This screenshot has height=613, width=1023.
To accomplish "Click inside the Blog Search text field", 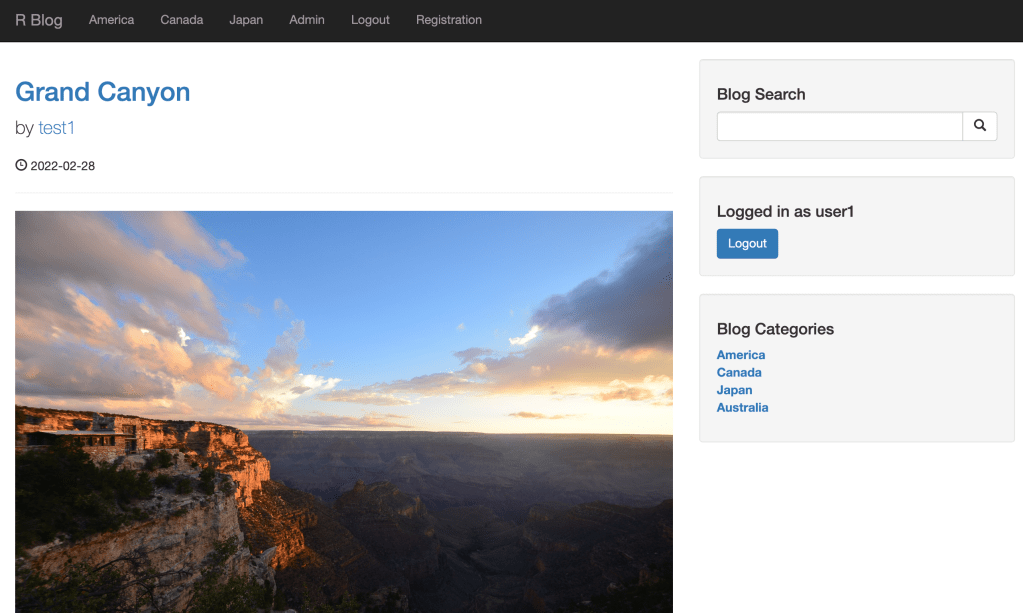I will coord(840,126).
